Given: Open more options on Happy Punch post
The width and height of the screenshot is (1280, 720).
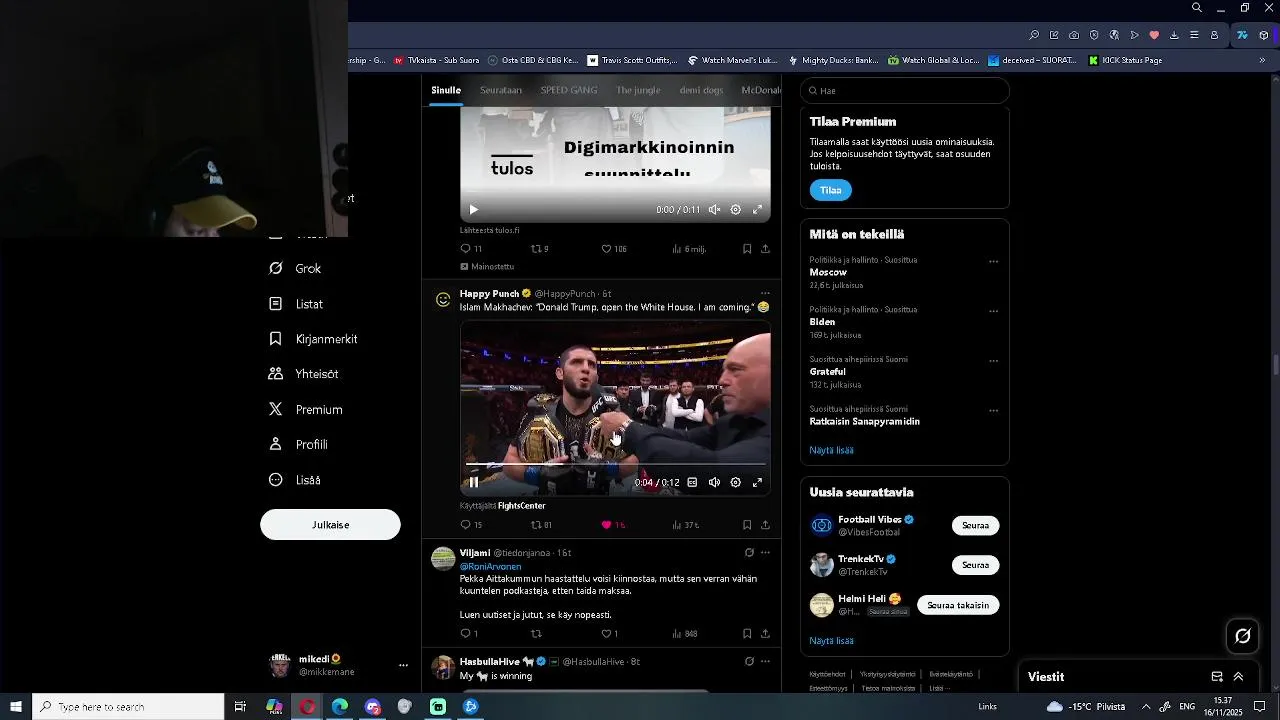Looking at the screenshot, I should (x=765, y=293).
